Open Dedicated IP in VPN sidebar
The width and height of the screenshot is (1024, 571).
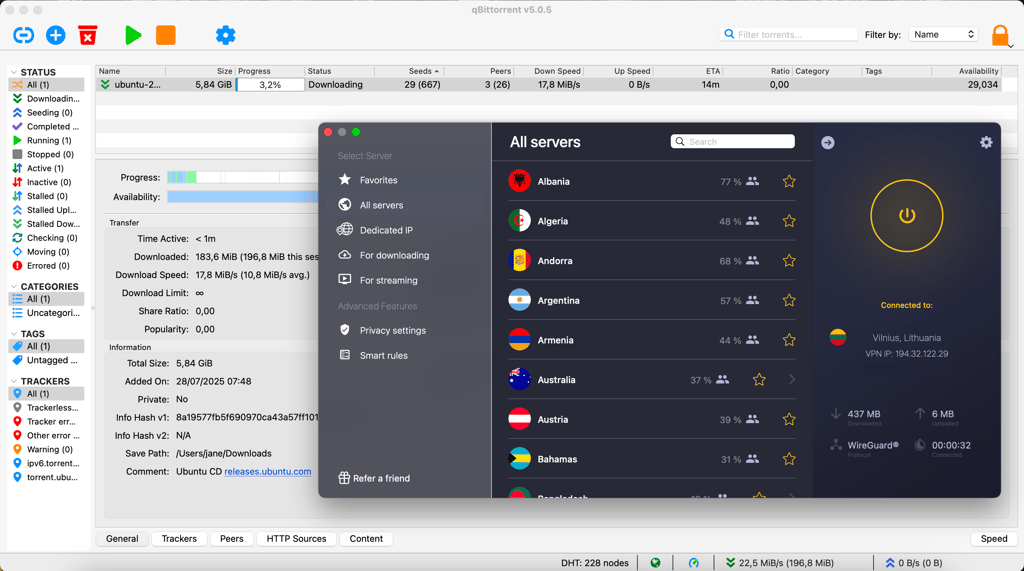pos(386,230)
